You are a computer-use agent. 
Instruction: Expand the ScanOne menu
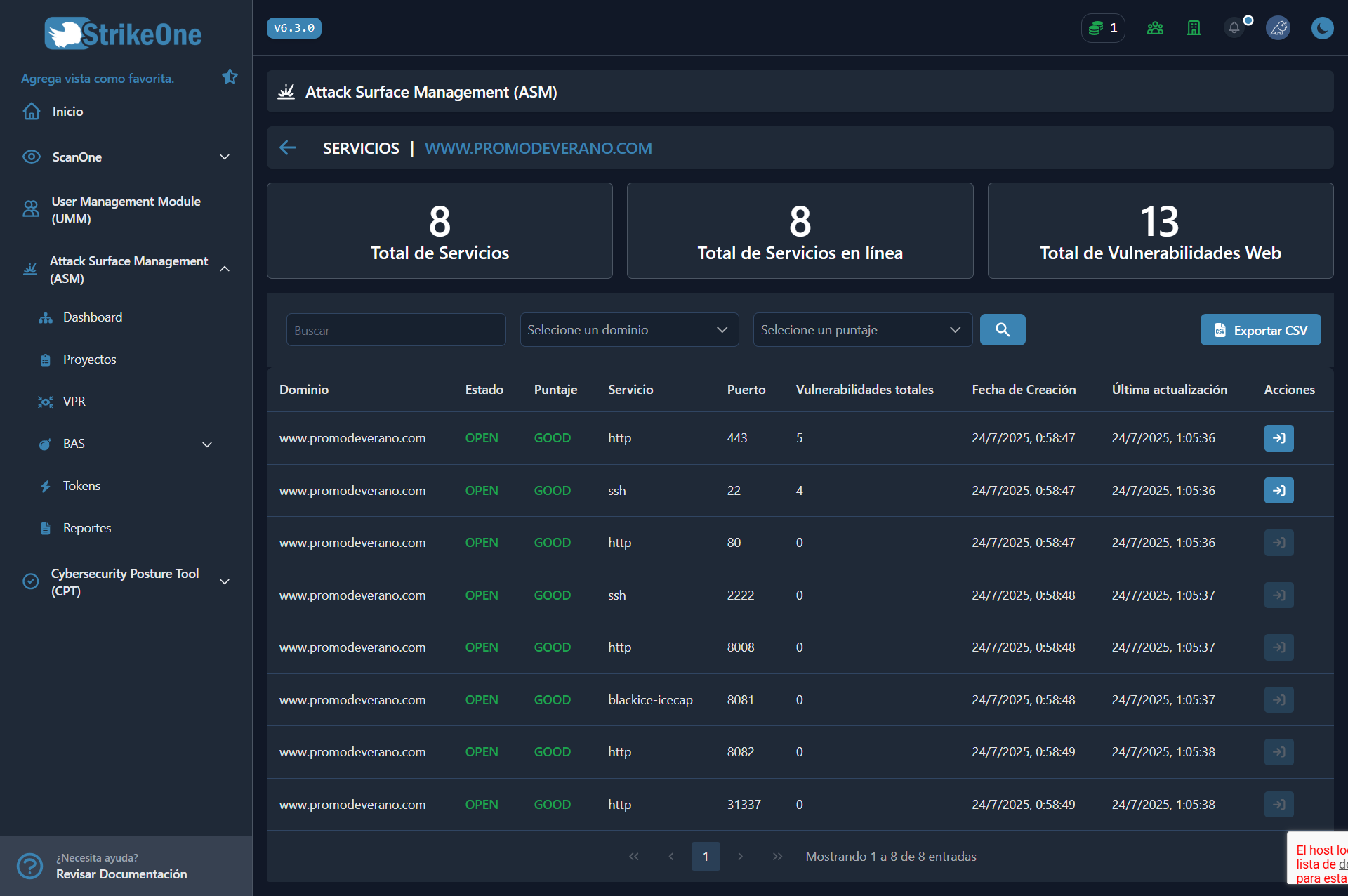coord(77,157)
